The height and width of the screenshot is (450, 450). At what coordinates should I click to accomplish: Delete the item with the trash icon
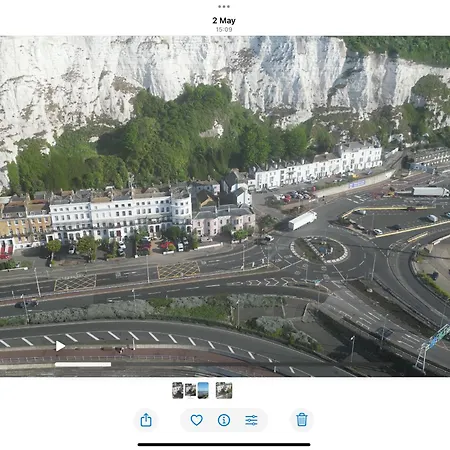tap(302, 419)
